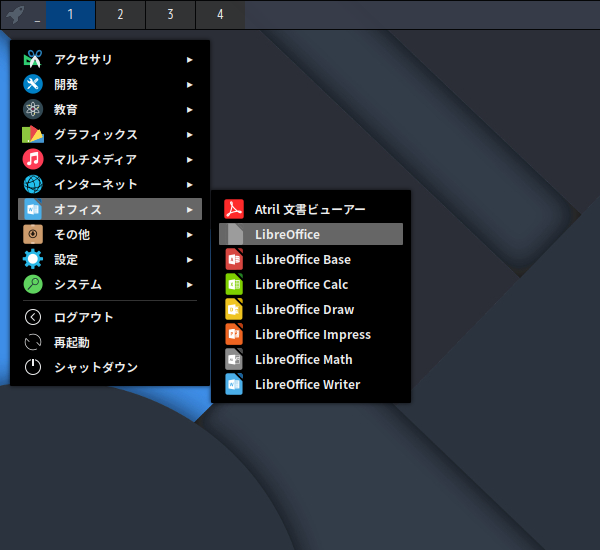Click the LibreOffice Writer icon
This screenshot has width=600, height=550.
coord(234,384)
